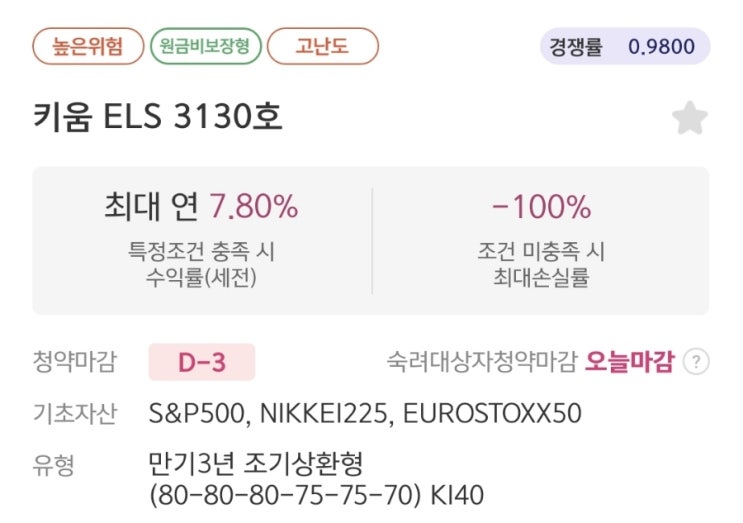Screen dimensions: 743x523
Task: Tap the -100% maximum loss figure
Action: [541, 207]
